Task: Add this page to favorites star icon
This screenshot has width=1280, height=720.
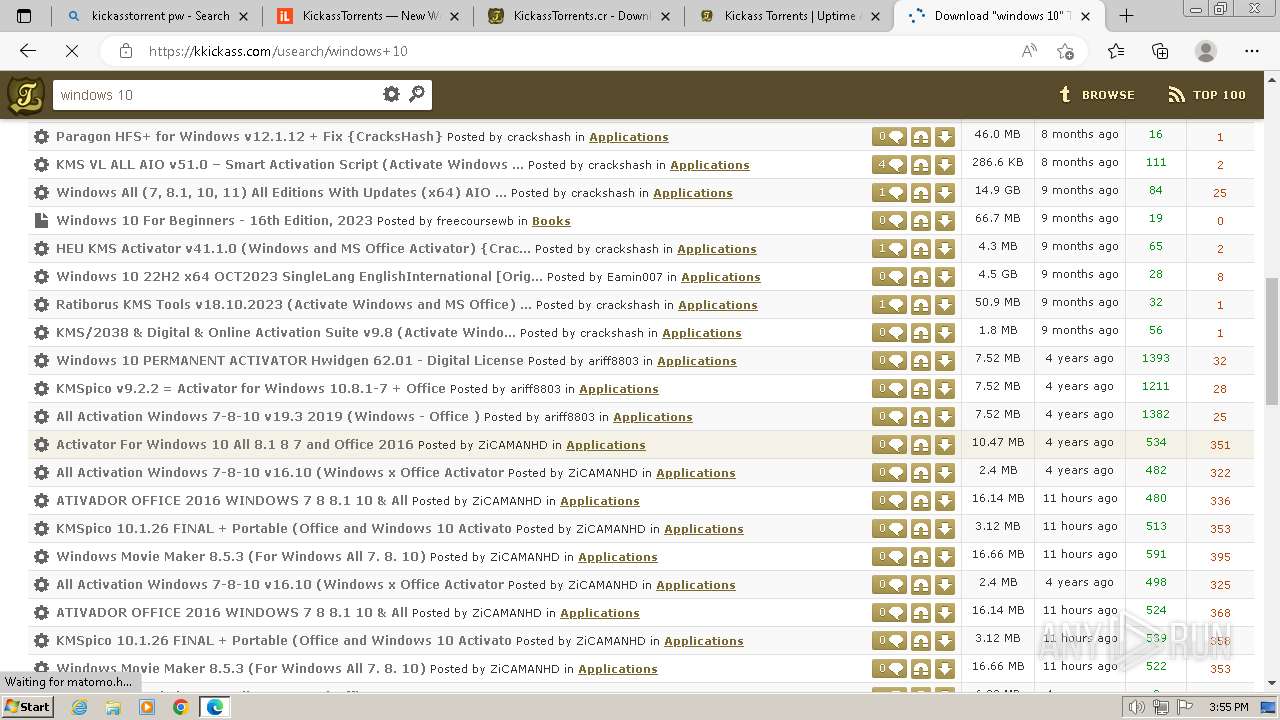Action: 1065,51
